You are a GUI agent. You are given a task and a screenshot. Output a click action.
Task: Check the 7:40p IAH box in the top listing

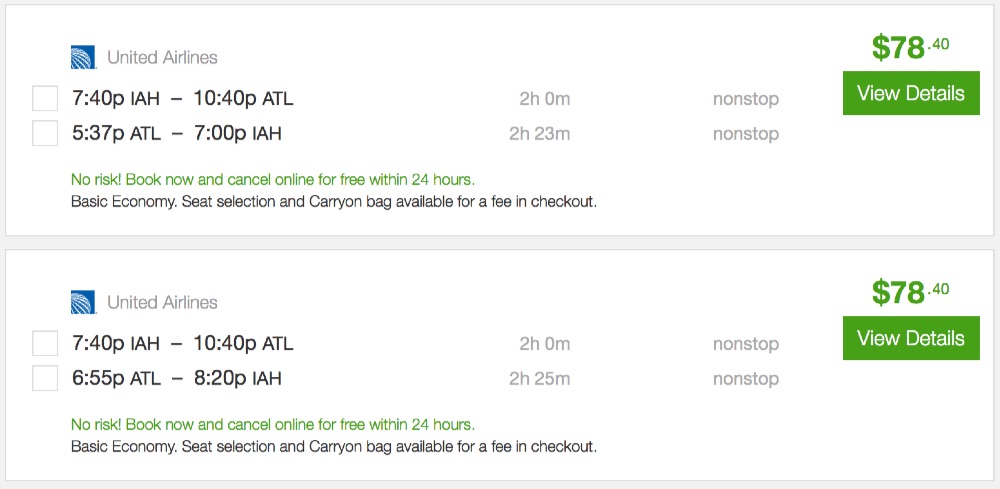pos(45,99)
